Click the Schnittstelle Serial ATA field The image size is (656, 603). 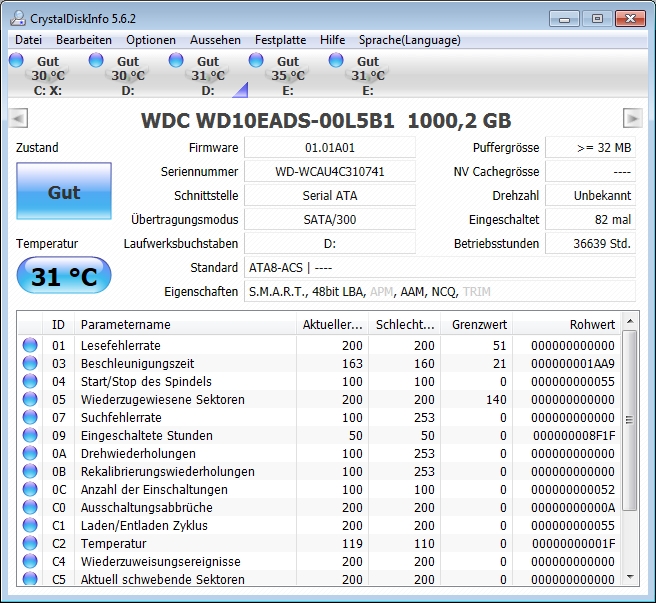pos(330,195)
